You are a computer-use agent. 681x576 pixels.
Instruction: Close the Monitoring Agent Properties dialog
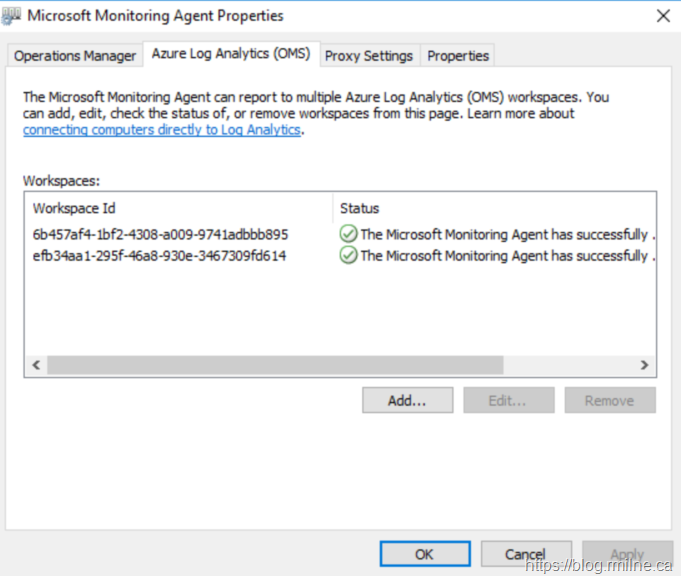(x=662, y=16)
